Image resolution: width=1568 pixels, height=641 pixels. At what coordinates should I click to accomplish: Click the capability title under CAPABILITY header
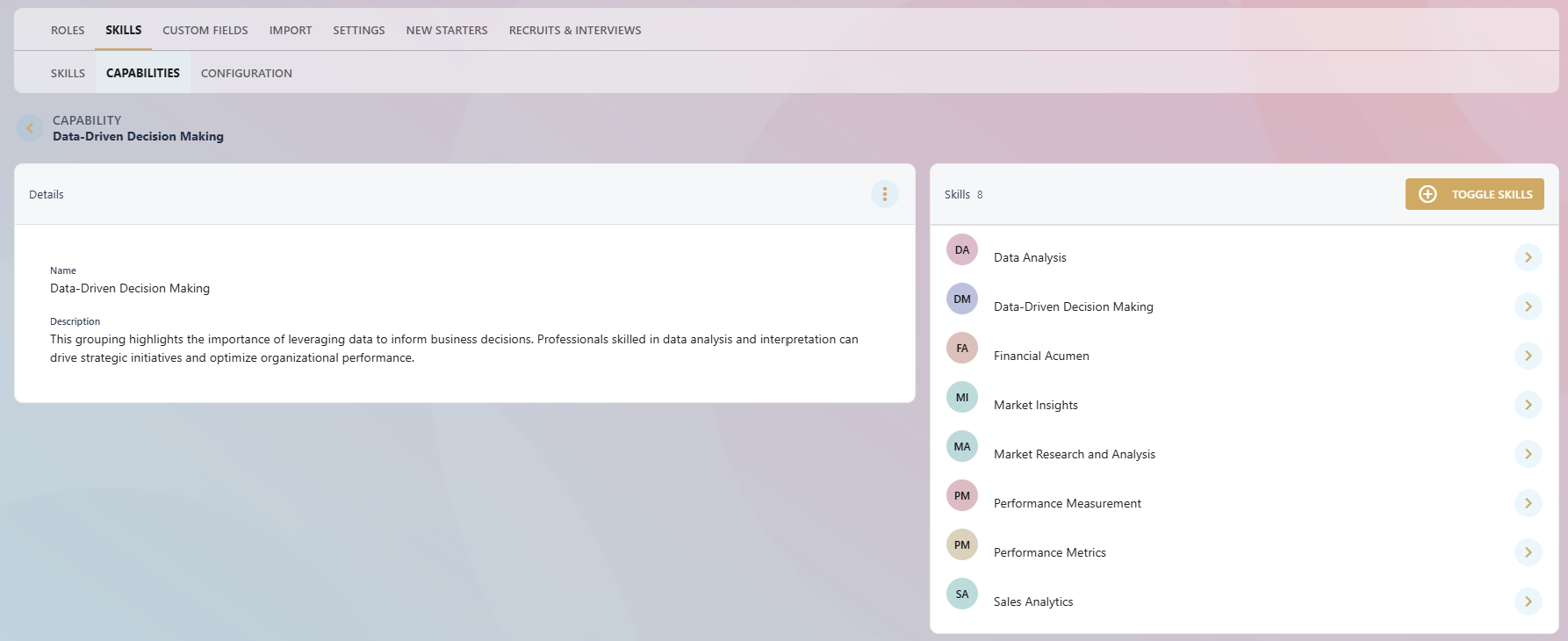[x=138, y=136]
